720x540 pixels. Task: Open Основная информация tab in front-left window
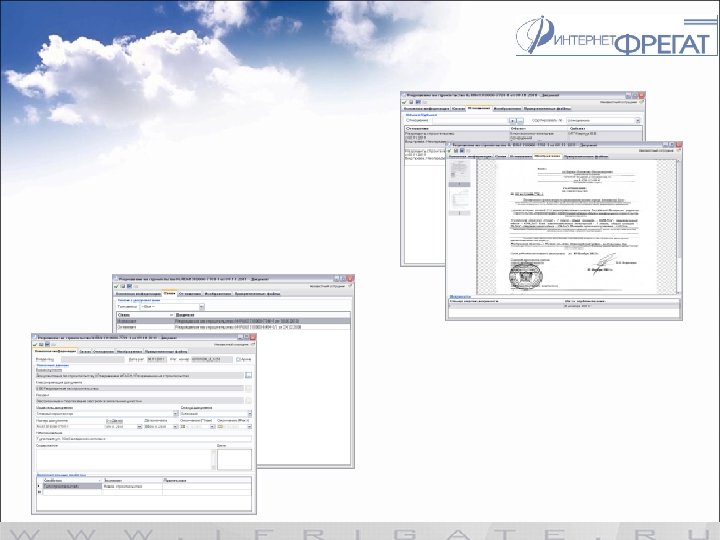(x=56, y=351)
